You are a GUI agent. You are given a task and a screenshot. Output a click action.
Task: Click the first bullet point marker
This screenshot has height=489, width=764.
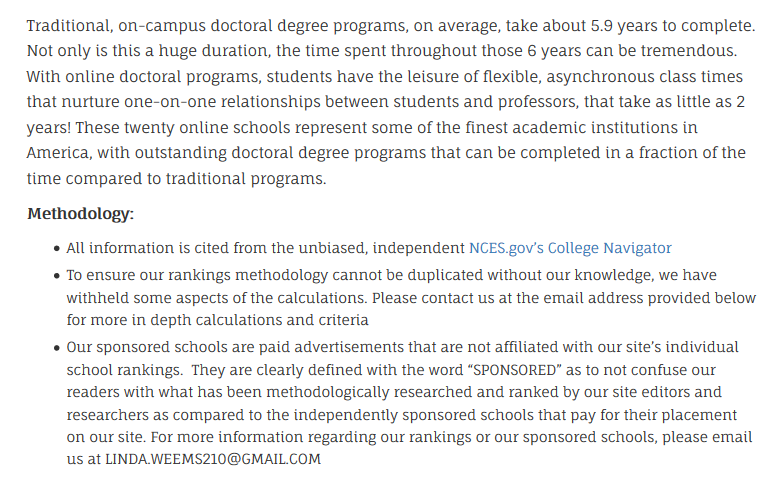pos(55,249)
